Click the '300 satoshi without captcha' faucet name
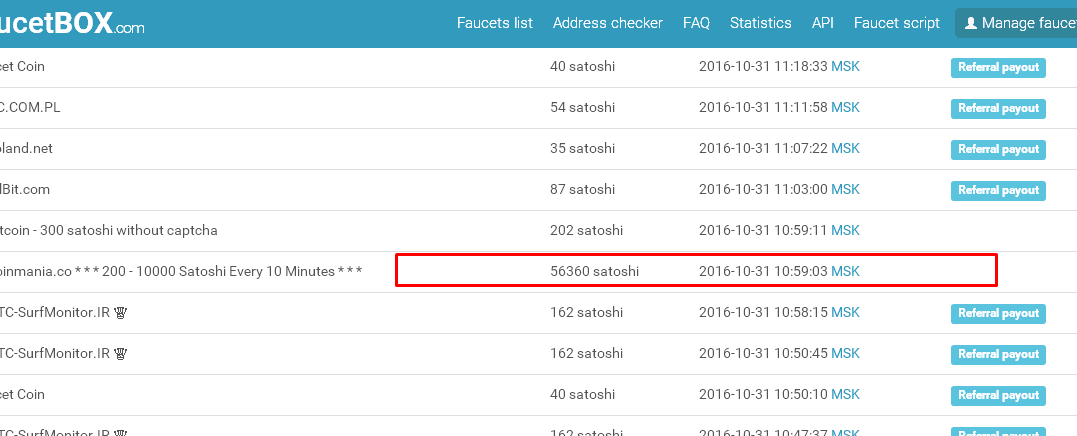Screen dimensions: 1077x436 point(108,230)
